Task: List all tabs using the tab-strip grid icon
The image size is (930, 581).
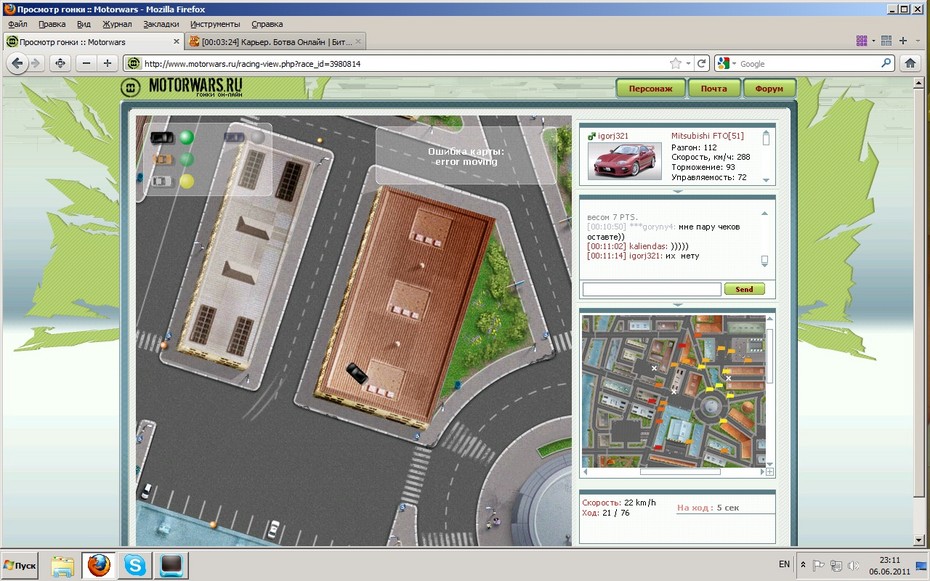Action: (886, 40)
